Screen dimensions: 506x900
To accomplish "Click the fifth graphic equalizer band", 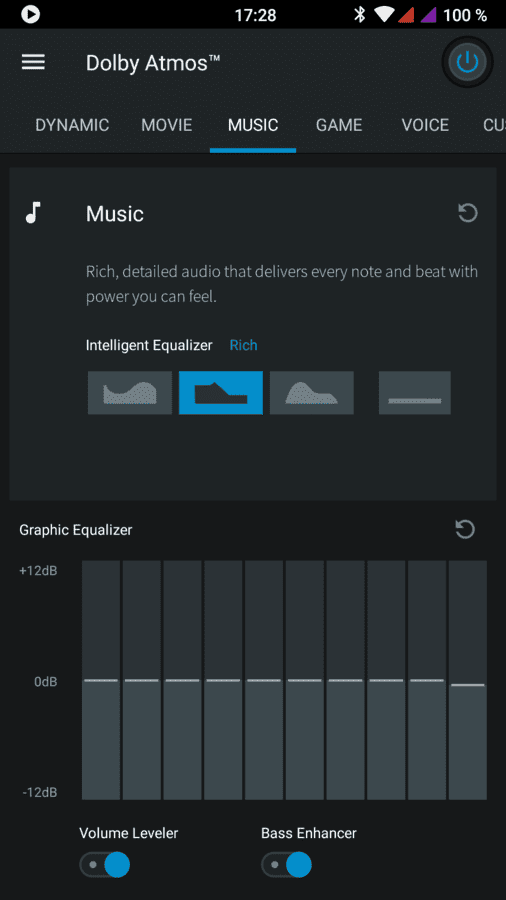I will tap(264, 680).
